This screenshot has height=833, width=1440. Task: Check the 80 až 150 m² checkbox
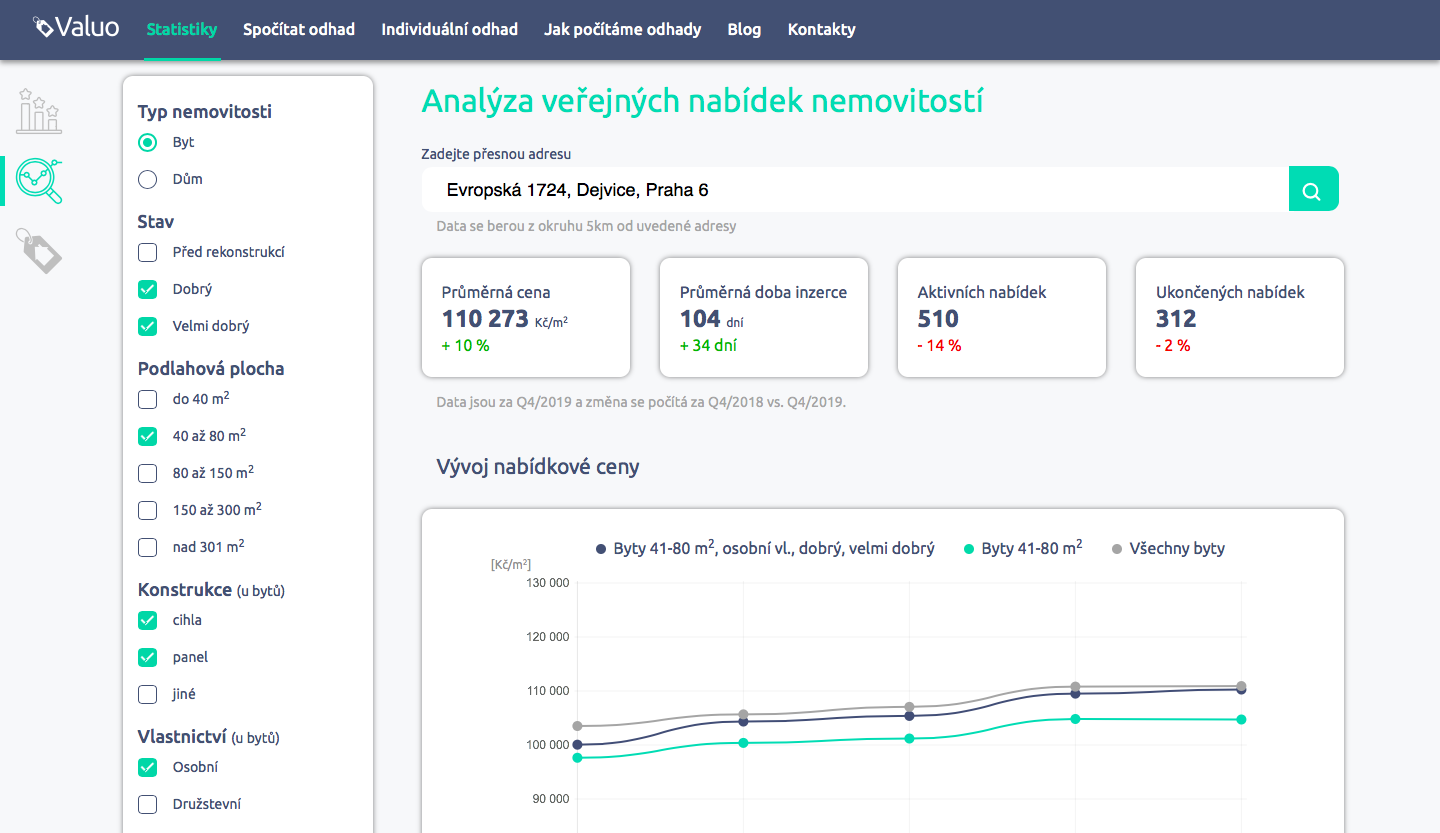tap(148, 473)
